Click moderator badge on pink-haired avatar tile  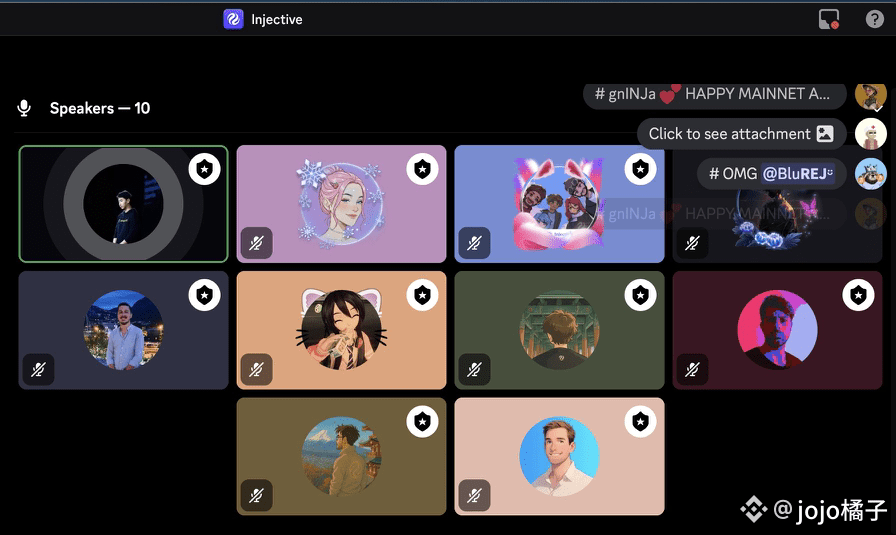click(422, 169)
